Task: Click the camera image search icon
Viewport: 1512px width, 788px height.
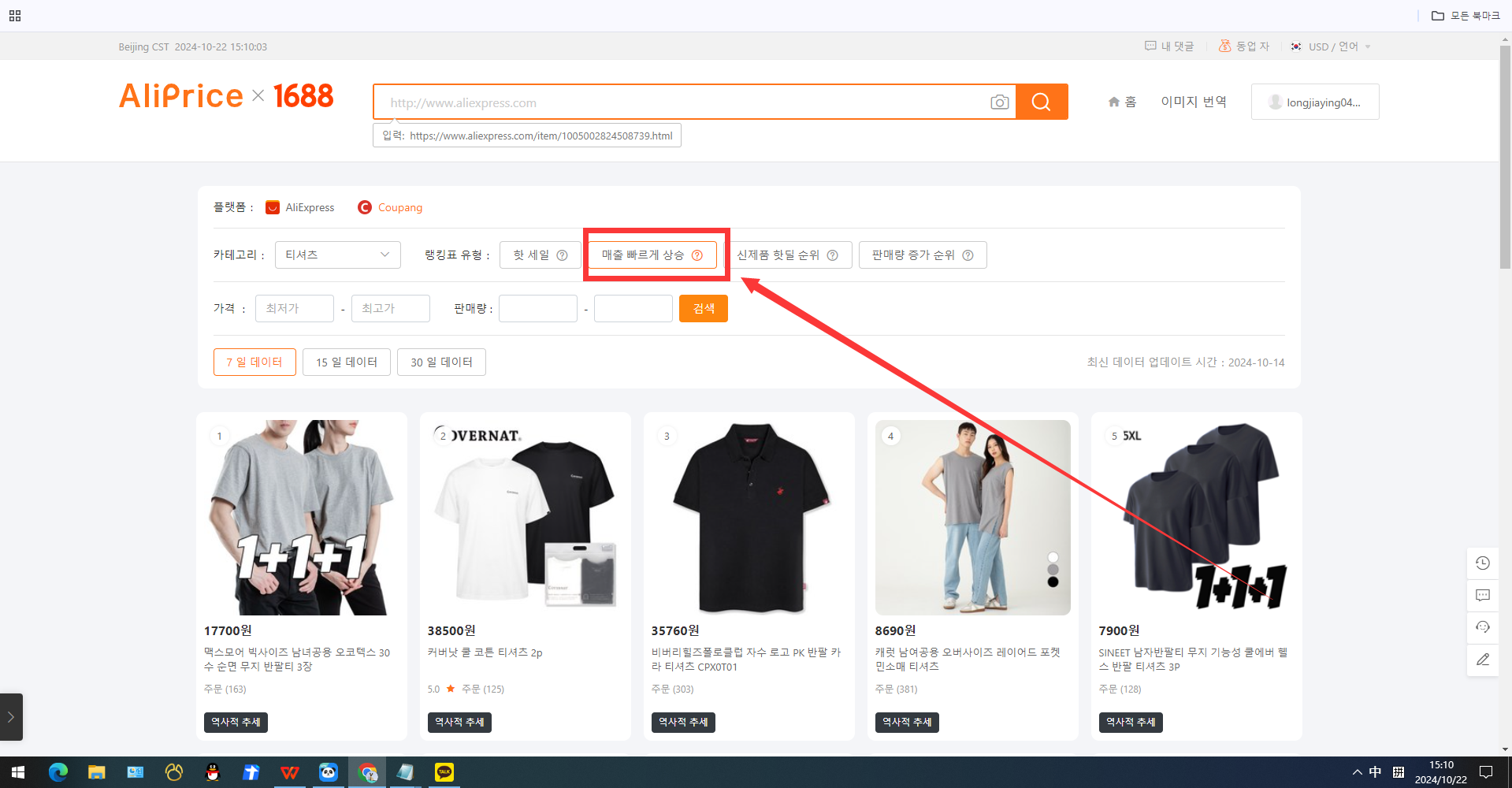Action: (x=999, y=102)
